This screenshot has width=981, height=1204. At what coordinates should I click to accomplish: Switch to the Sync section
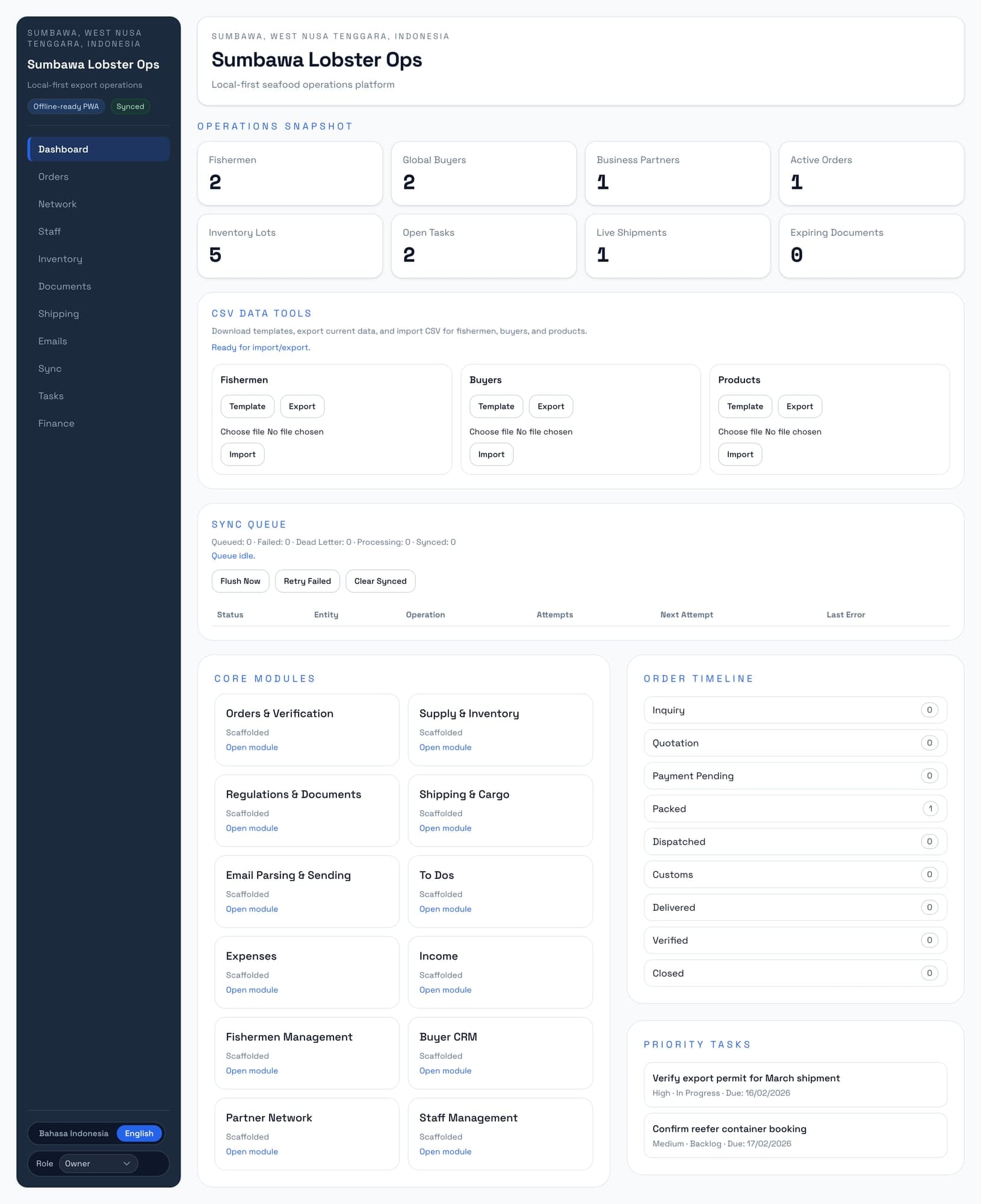(x=50, y=368)
